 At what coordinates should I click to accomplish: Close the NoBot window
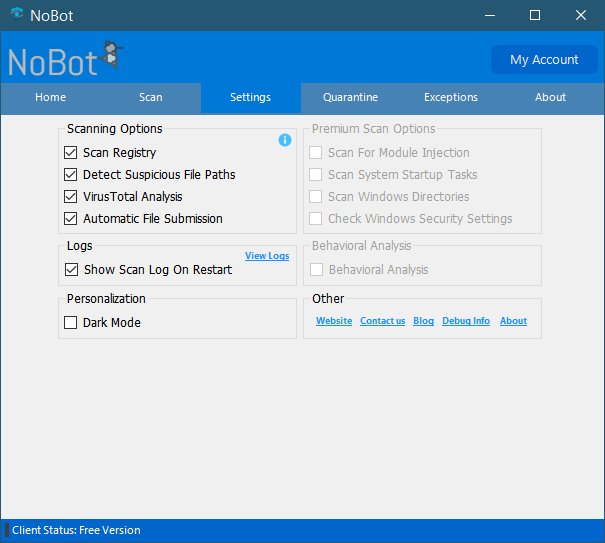(581, 15)
